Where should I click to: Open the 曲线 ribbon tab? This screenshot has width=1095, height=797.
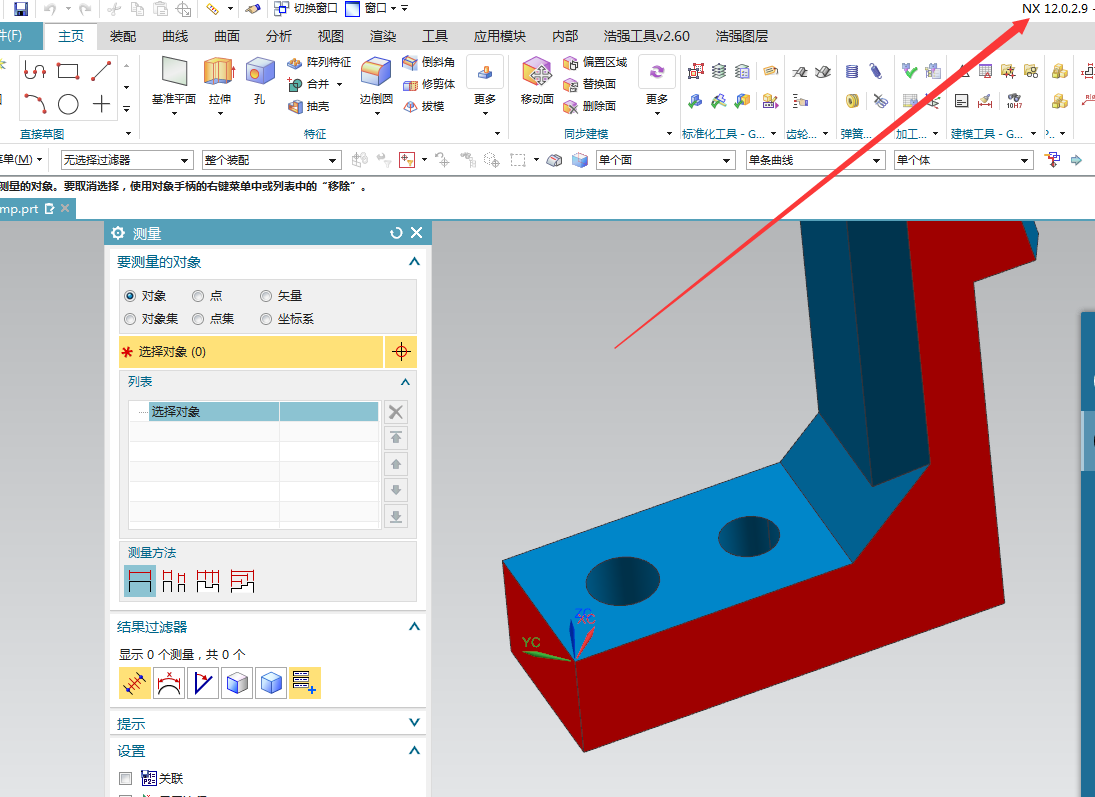tap(175, 36)
